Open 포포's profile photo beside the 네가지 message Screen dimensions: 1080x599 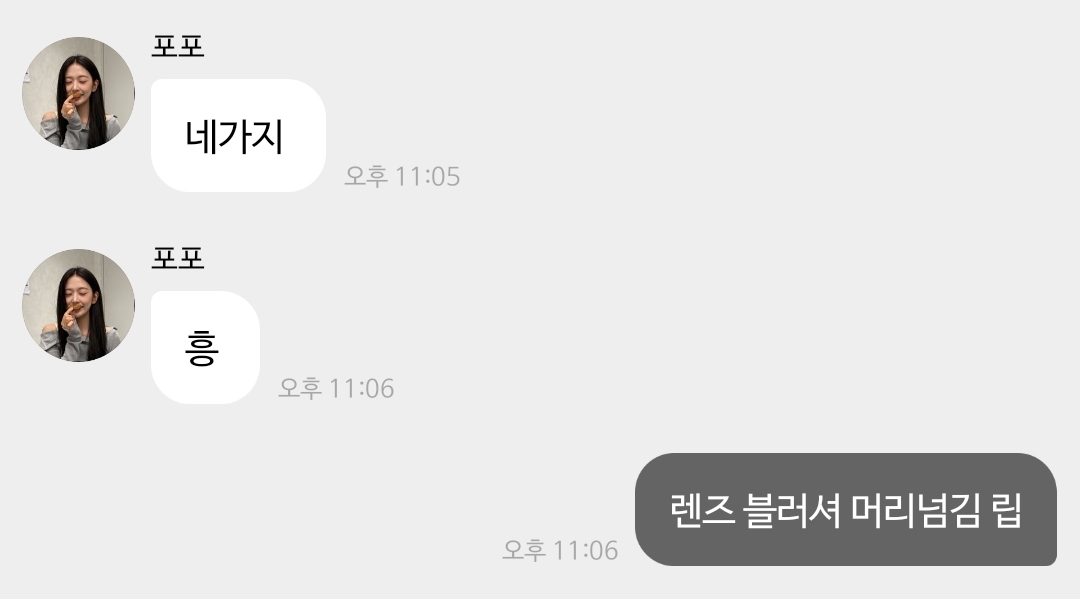pos(79,93)
